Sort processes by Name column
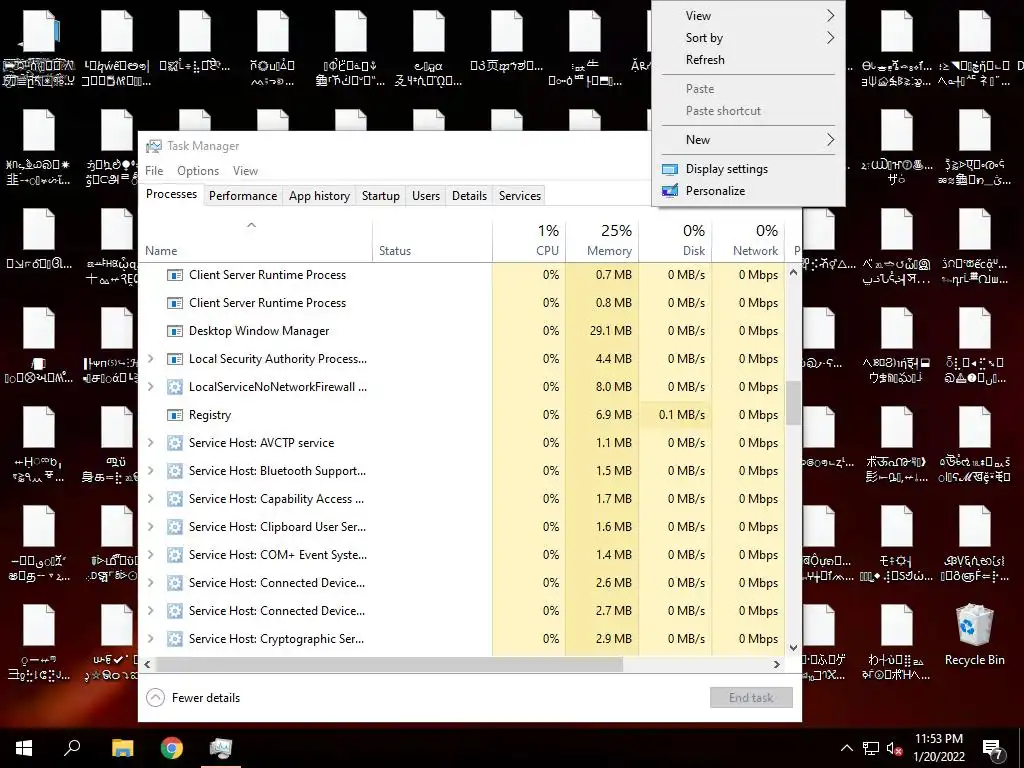 click(x=255, y=242)
